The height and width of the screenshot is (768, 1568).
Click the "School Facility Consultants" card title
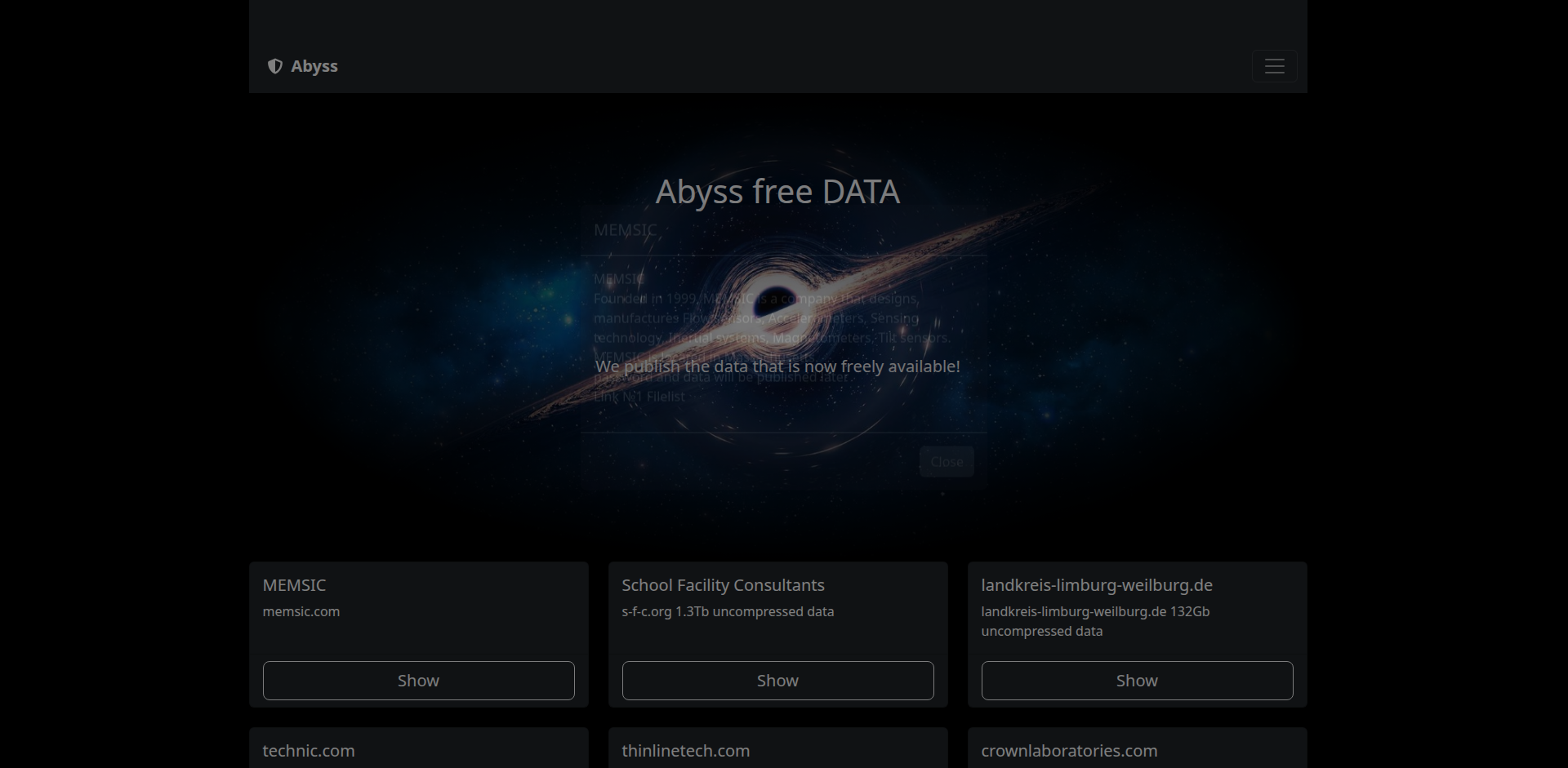(723, 585)
